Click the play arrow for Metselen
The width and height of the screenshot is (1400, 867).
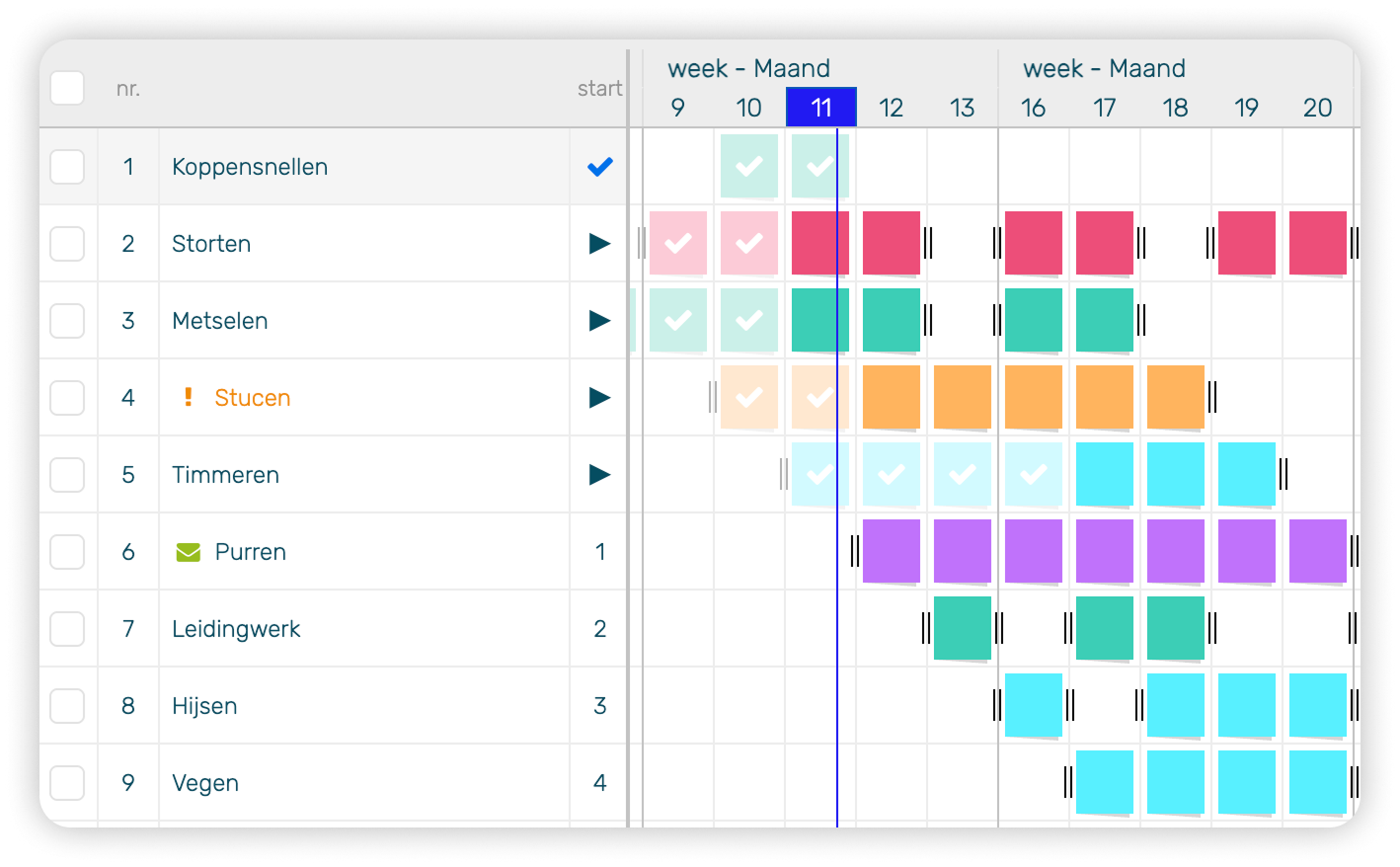[599, 321]
